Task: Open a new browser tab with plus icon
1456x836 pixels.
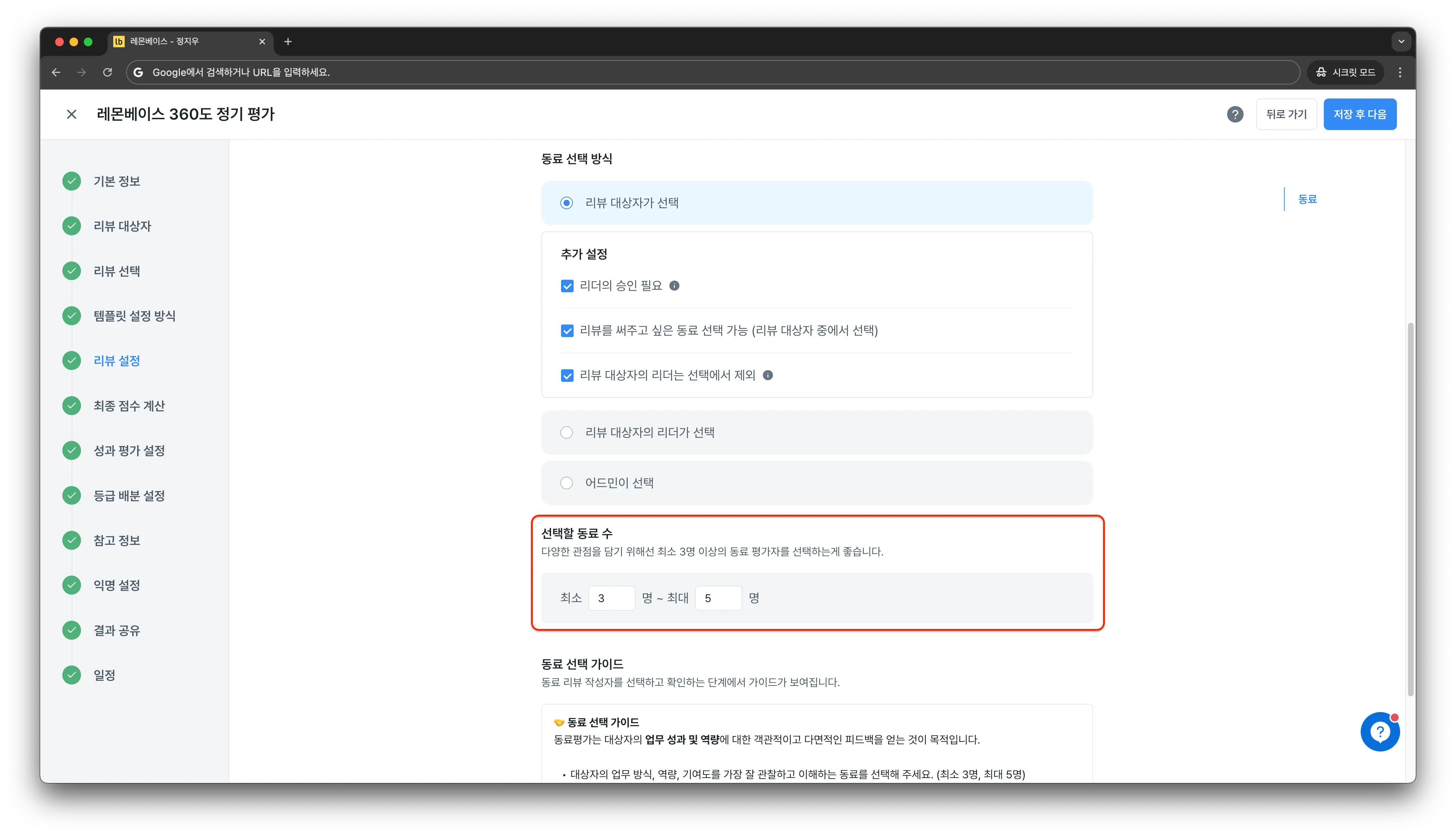Action: click(x=288, y=41)
